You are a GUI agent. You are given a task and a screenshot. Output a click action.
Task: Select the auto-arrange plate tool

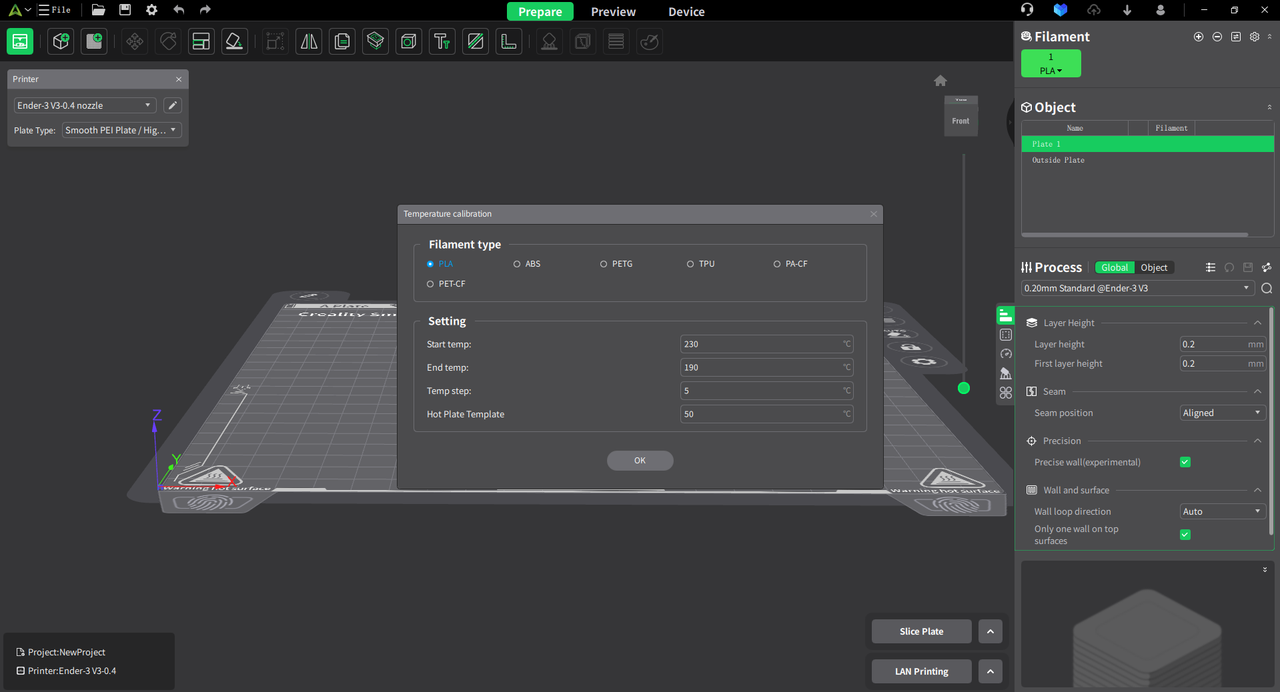[201, 41]
